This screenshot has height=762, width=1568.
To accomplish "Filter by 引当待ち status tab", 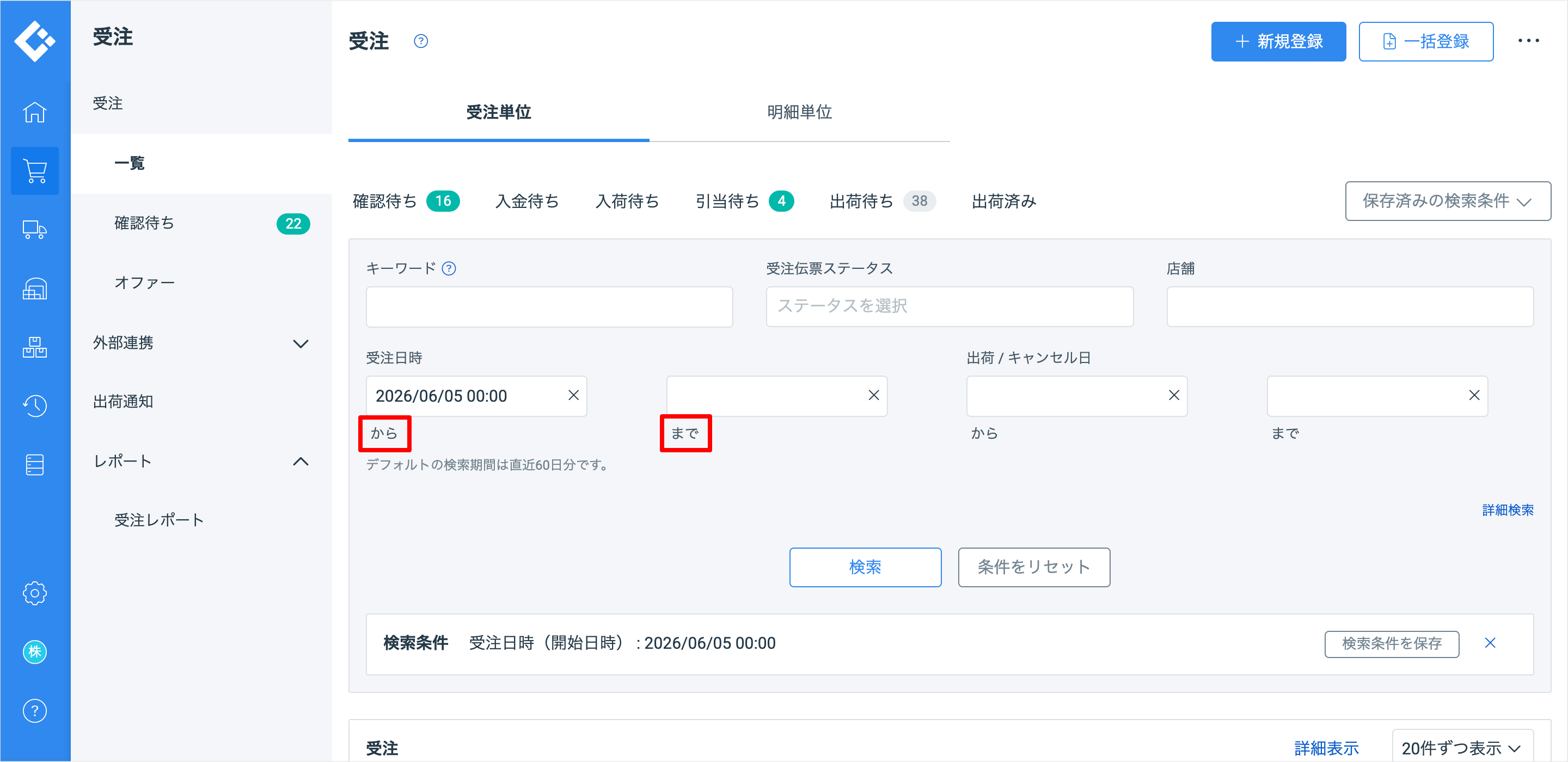I will click(744, 201).
